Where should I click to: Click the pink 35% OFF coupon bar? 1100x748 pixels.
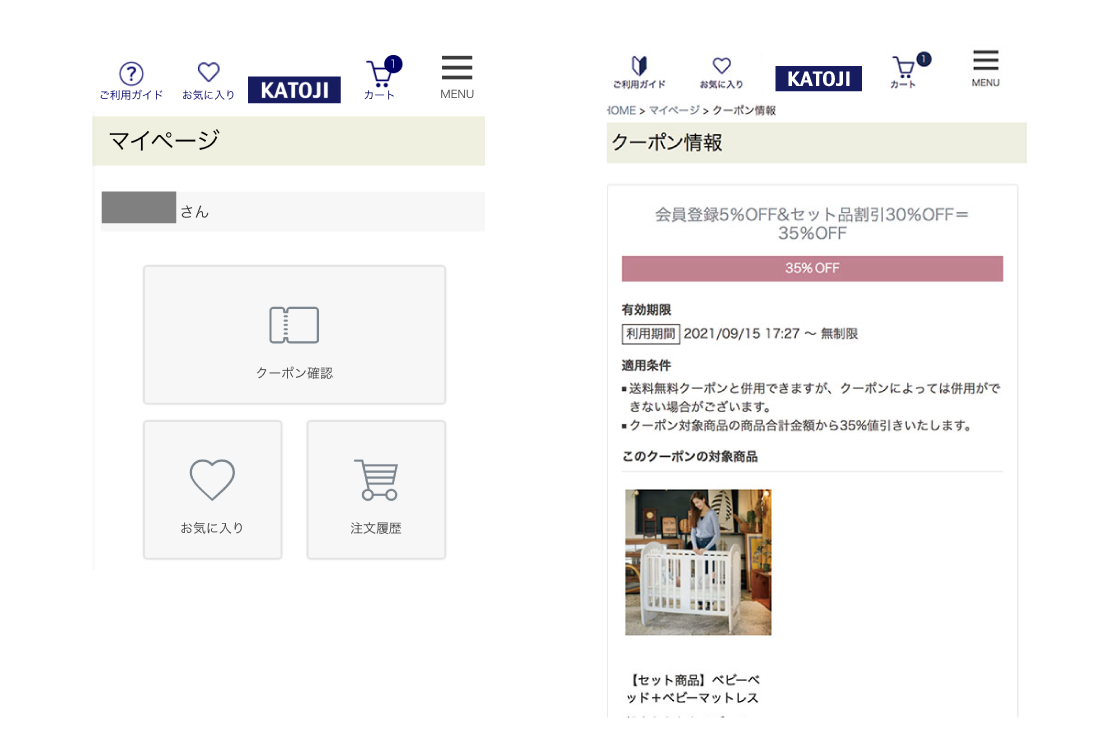pos(812,269)
